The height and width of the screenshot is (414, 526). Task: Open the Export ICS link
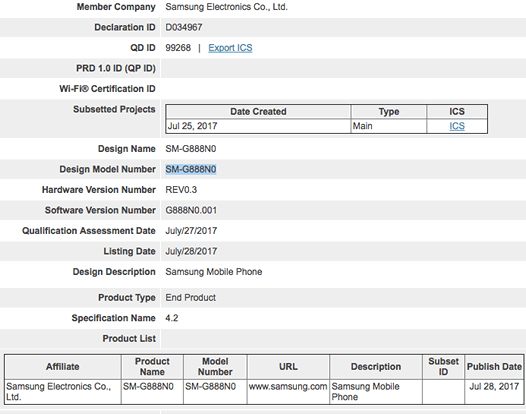point(230,48)
